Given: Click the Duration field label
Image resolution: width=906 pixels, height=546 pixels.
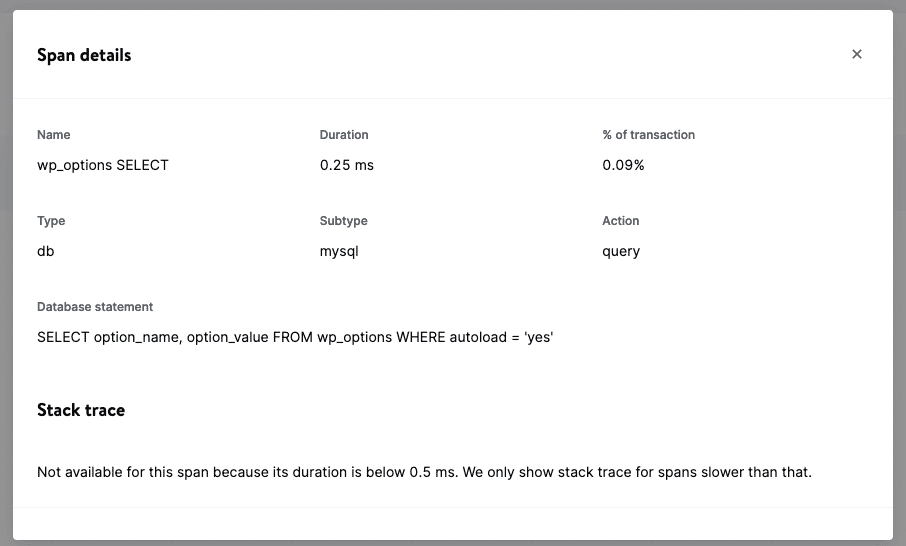Looking at the screenshot, I should 344,135.
